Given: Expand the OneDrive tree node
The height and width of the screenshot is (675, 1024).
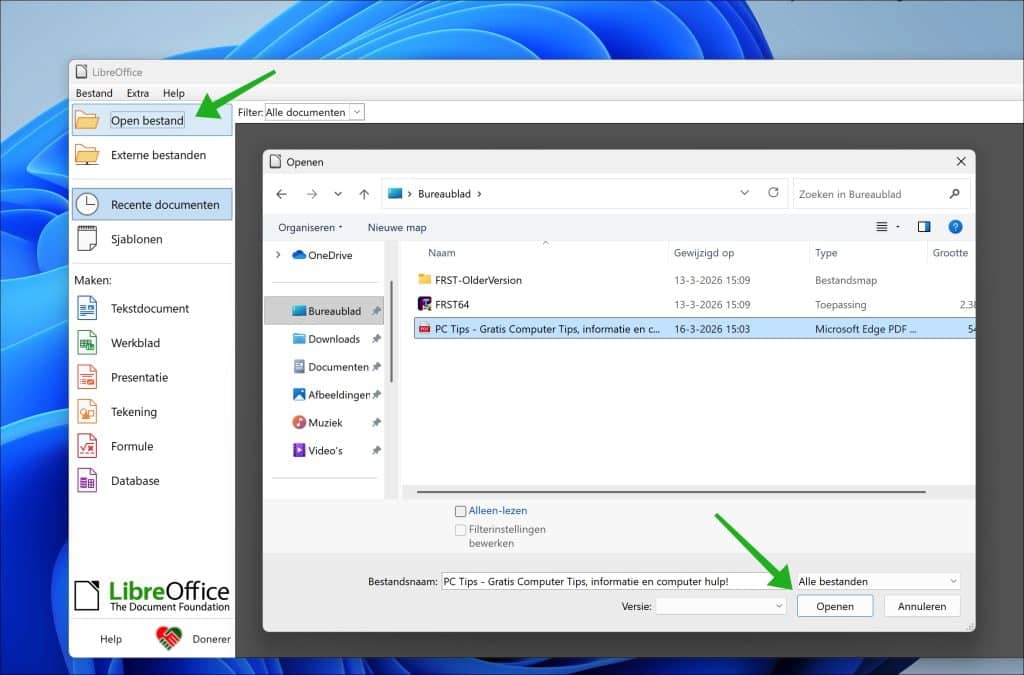Looking at the screenshot, I should coord(278,255).
